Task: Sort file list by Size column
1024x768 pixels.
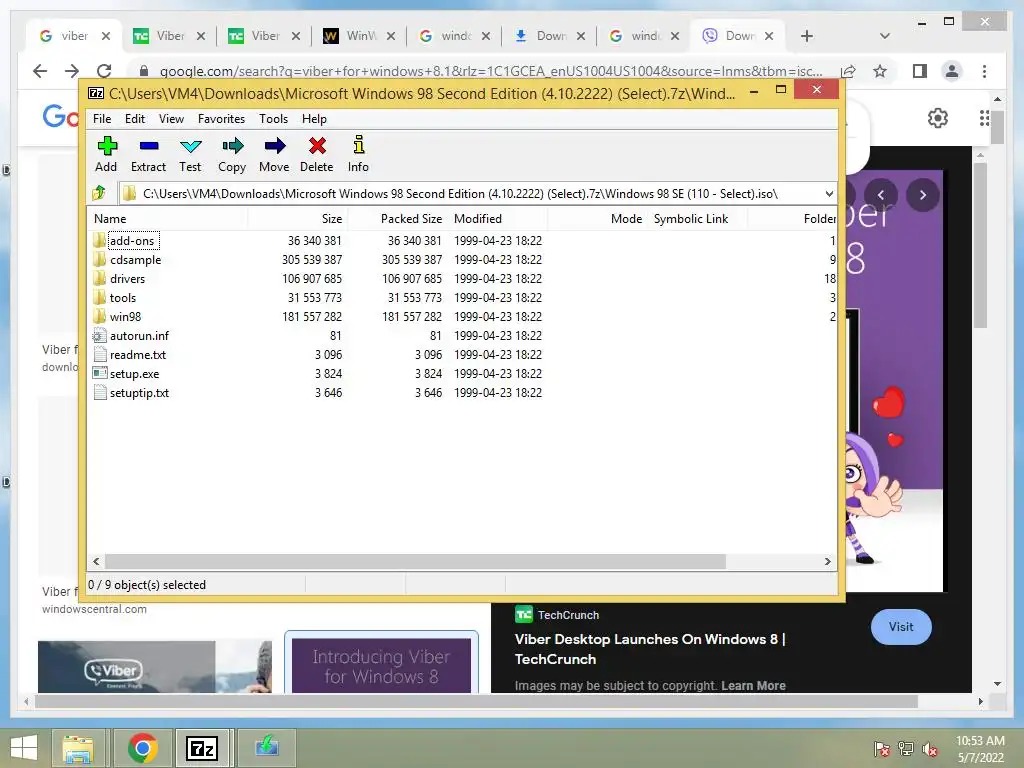Action: click(x=296, y=219)
